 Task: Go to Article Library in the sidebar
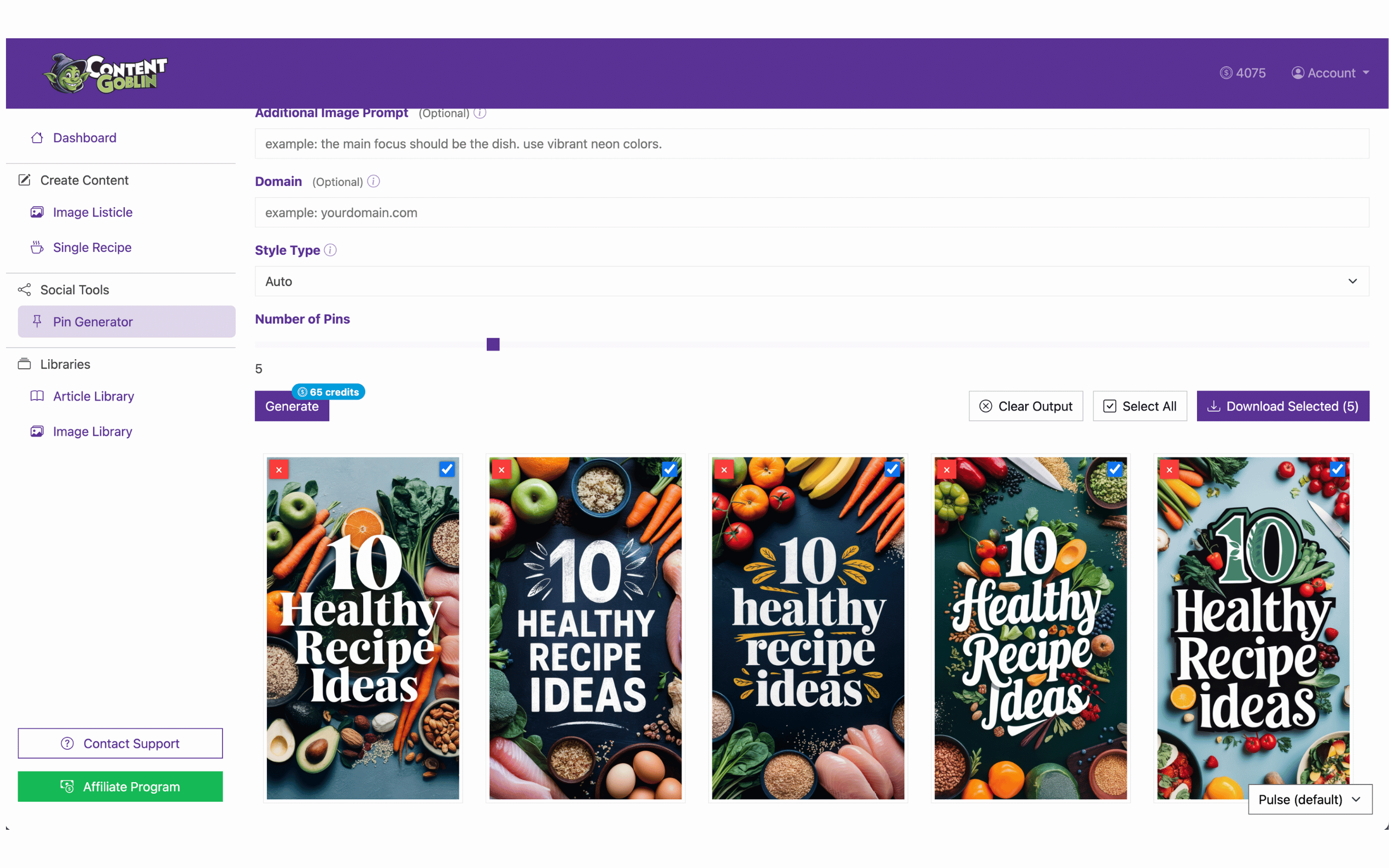(x=93, y=396)
